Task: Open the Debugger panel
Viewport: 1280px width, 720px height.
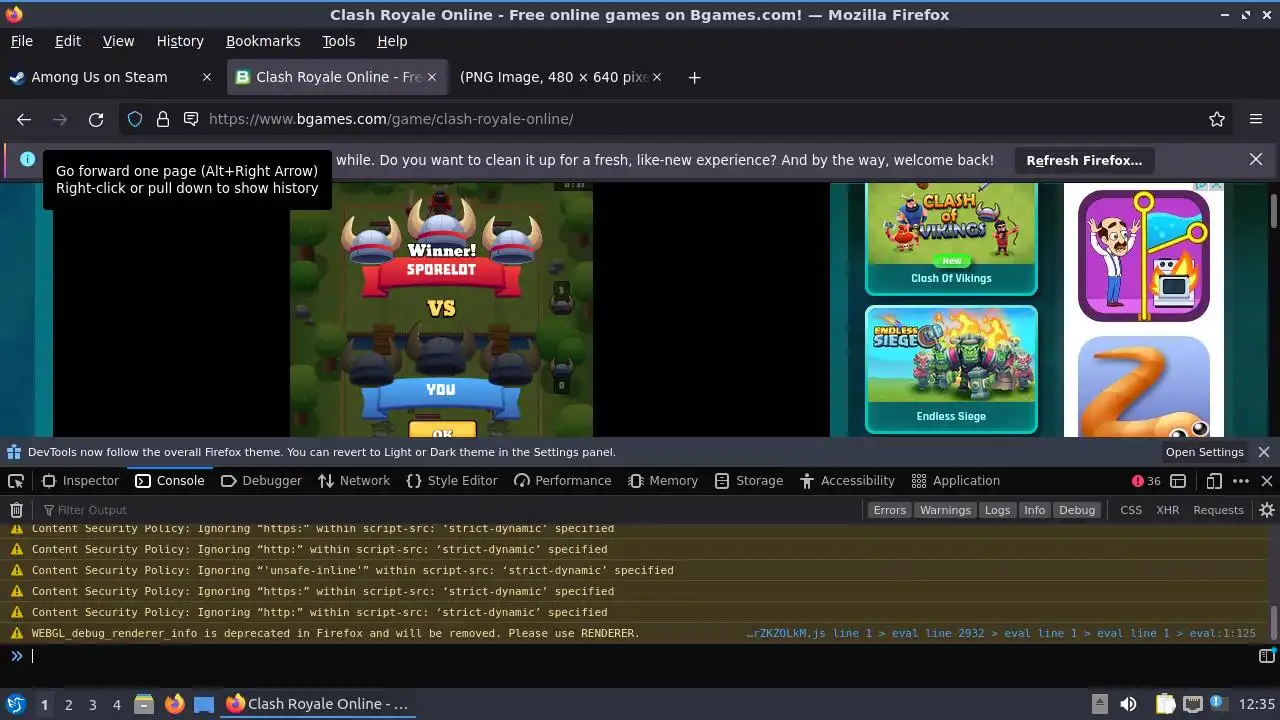Action: coord(261,481)
